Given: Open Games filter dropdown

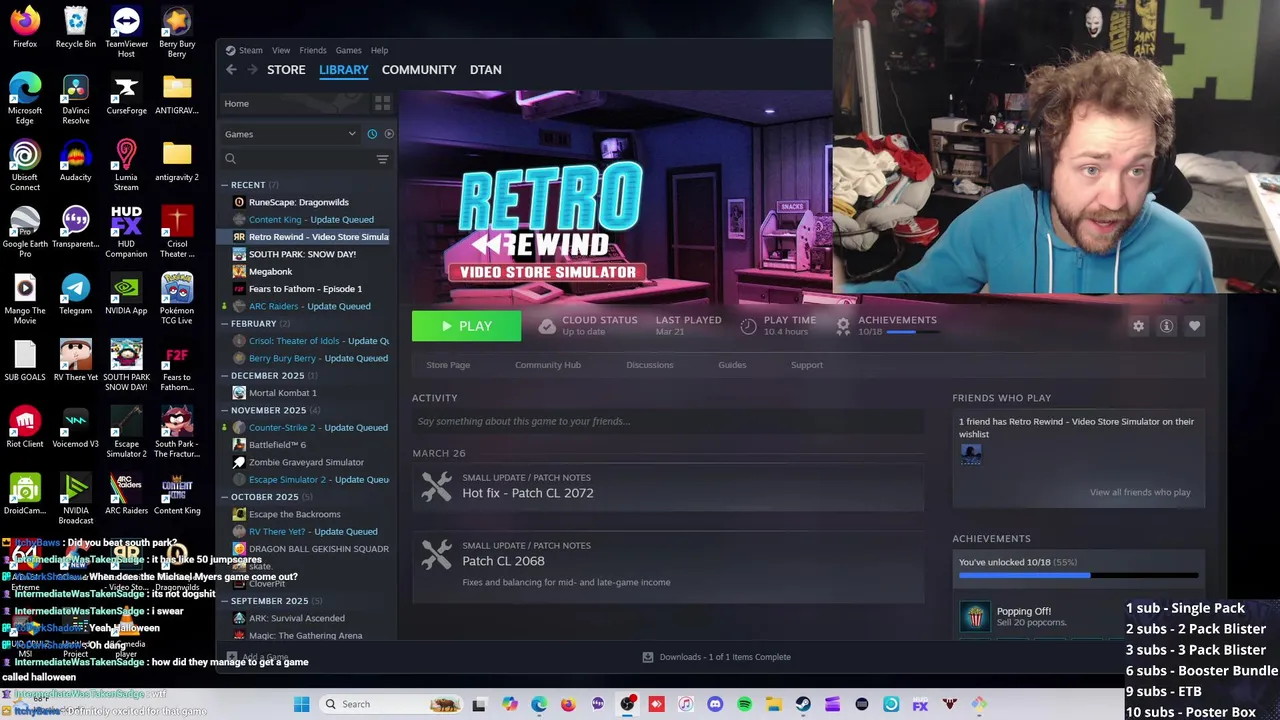Looking at the screenshot, I should click(x=290, y=134).
